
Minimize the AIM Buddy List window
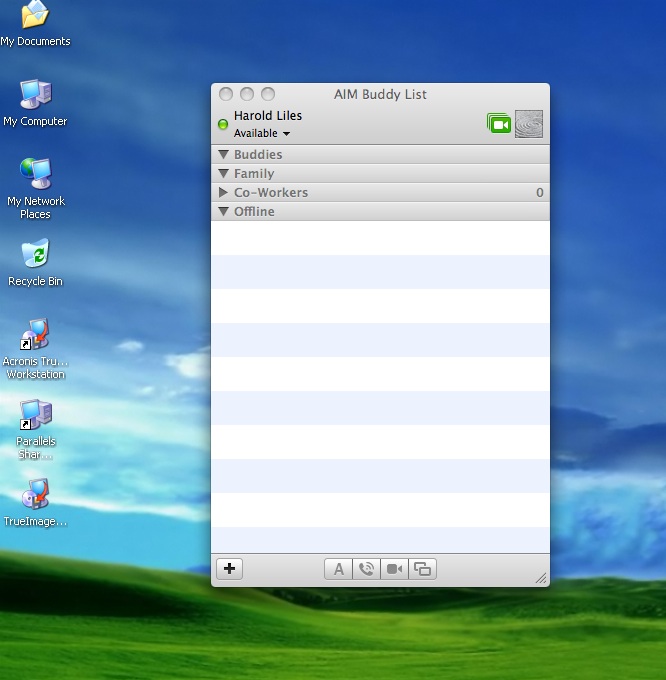(247, 94)
